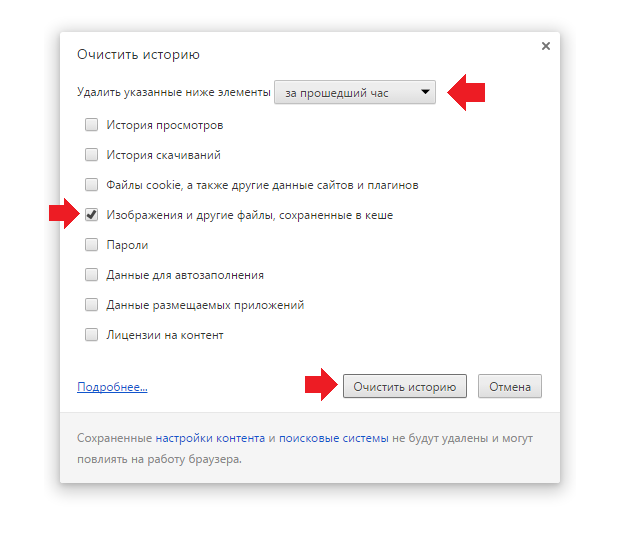Toggle the Пароли checkbox
The image size is (620, 534).
pos(91,245)
